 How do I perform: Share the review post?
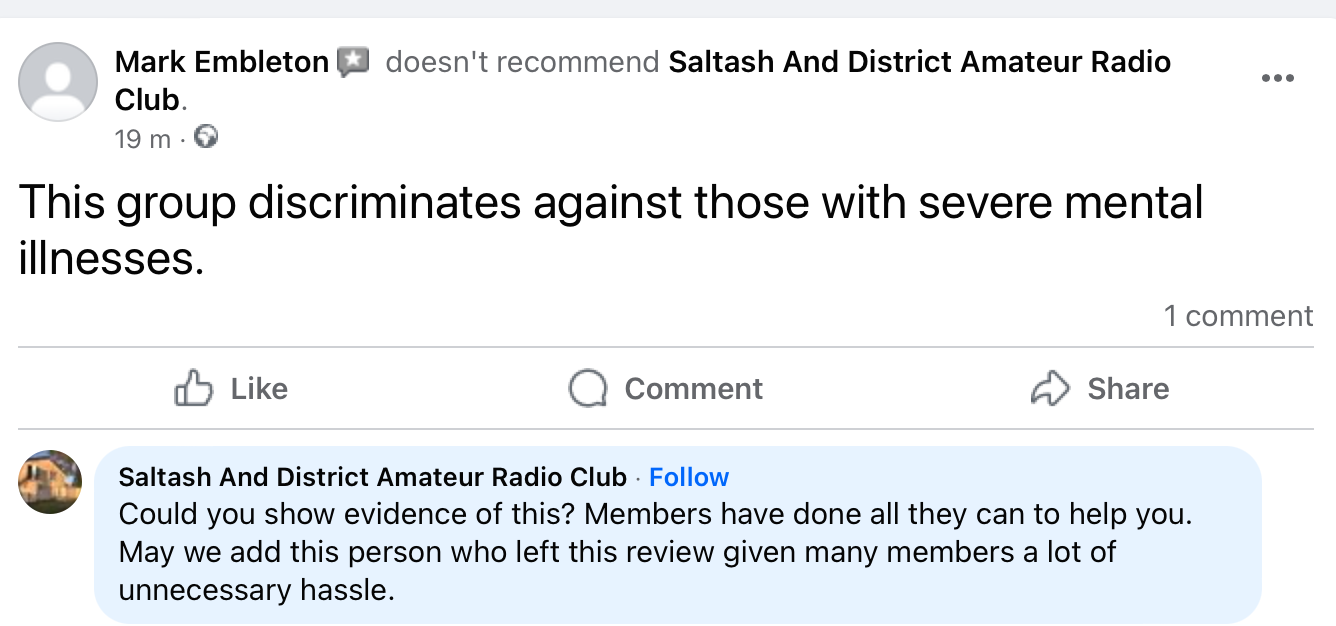(x=1099, y=388)
